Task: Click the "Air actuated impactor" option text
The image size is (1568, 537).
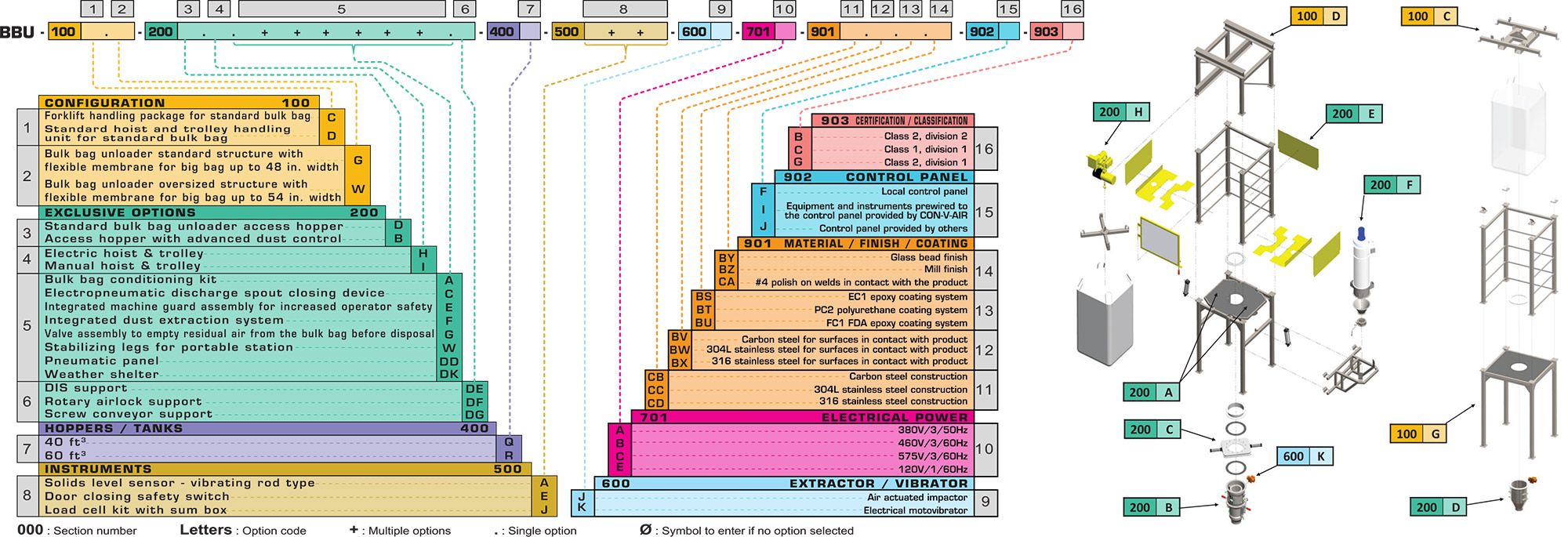Action: coord(916,497)
